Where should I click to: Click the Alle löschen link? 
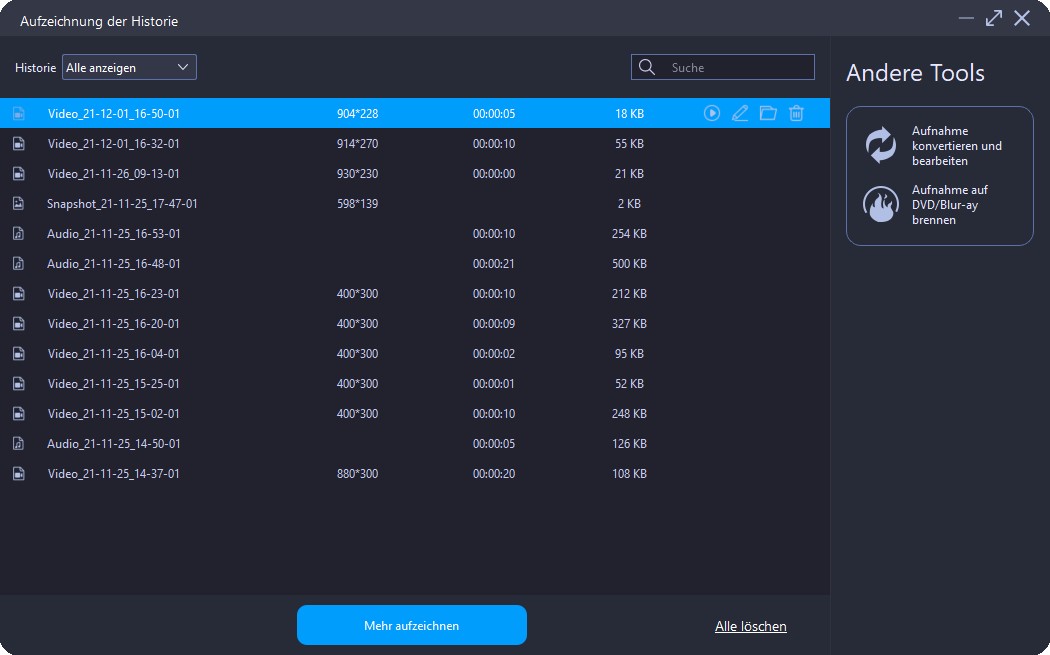click(750, 627)
